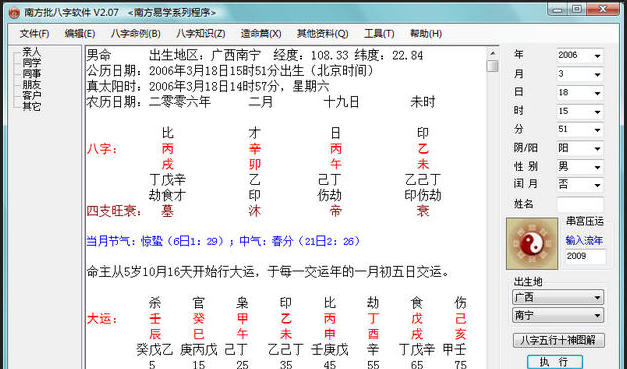Expand the 阴/阳 calendar dropdown
627x369 pixels.
(x=597, y=149)
